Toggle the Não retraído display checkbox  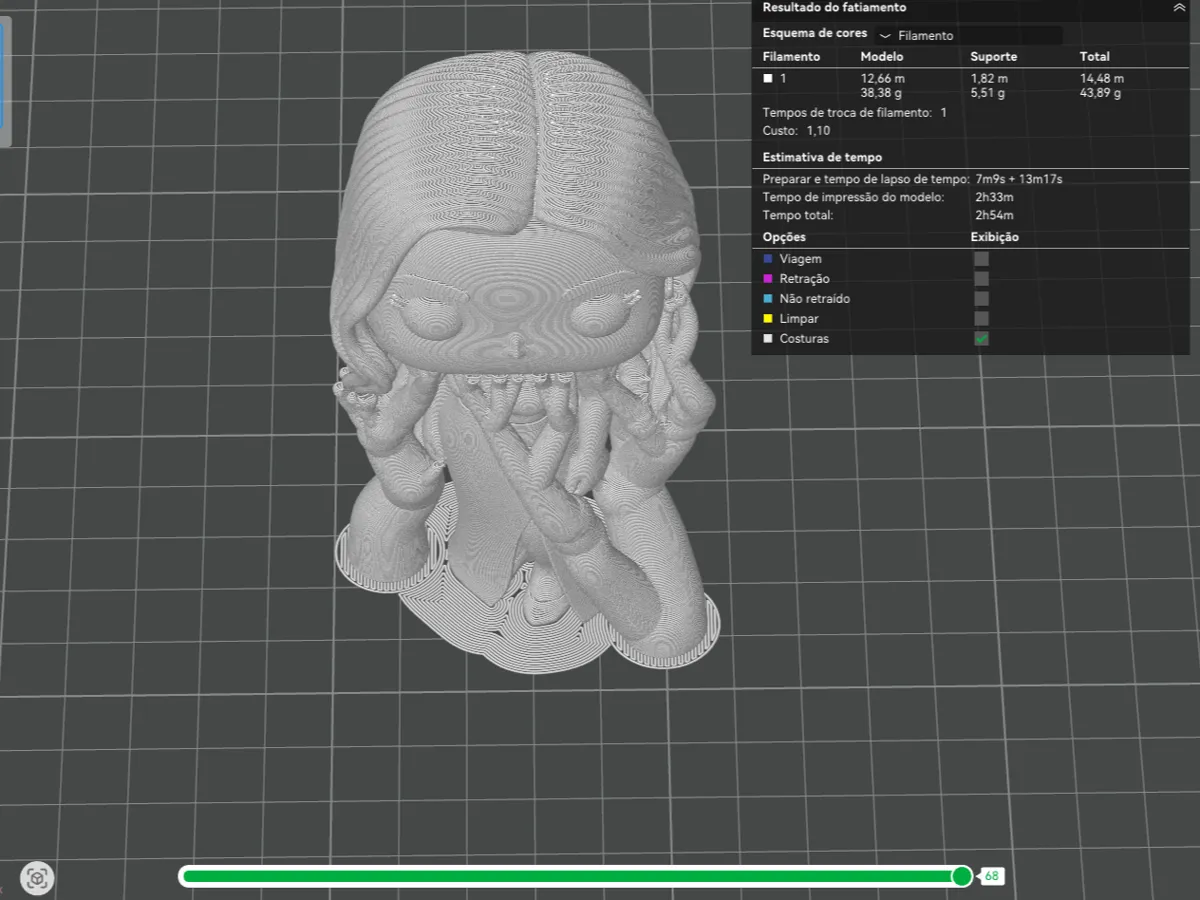[x=981, y=298]
